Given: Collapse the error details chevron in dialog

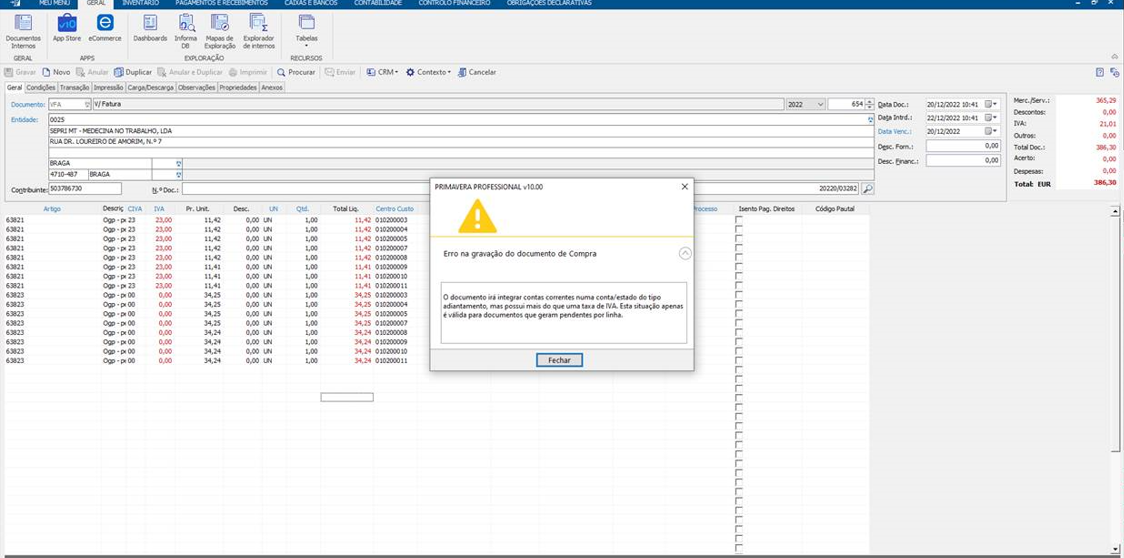Looking at the screenshot, I should 685,254.
